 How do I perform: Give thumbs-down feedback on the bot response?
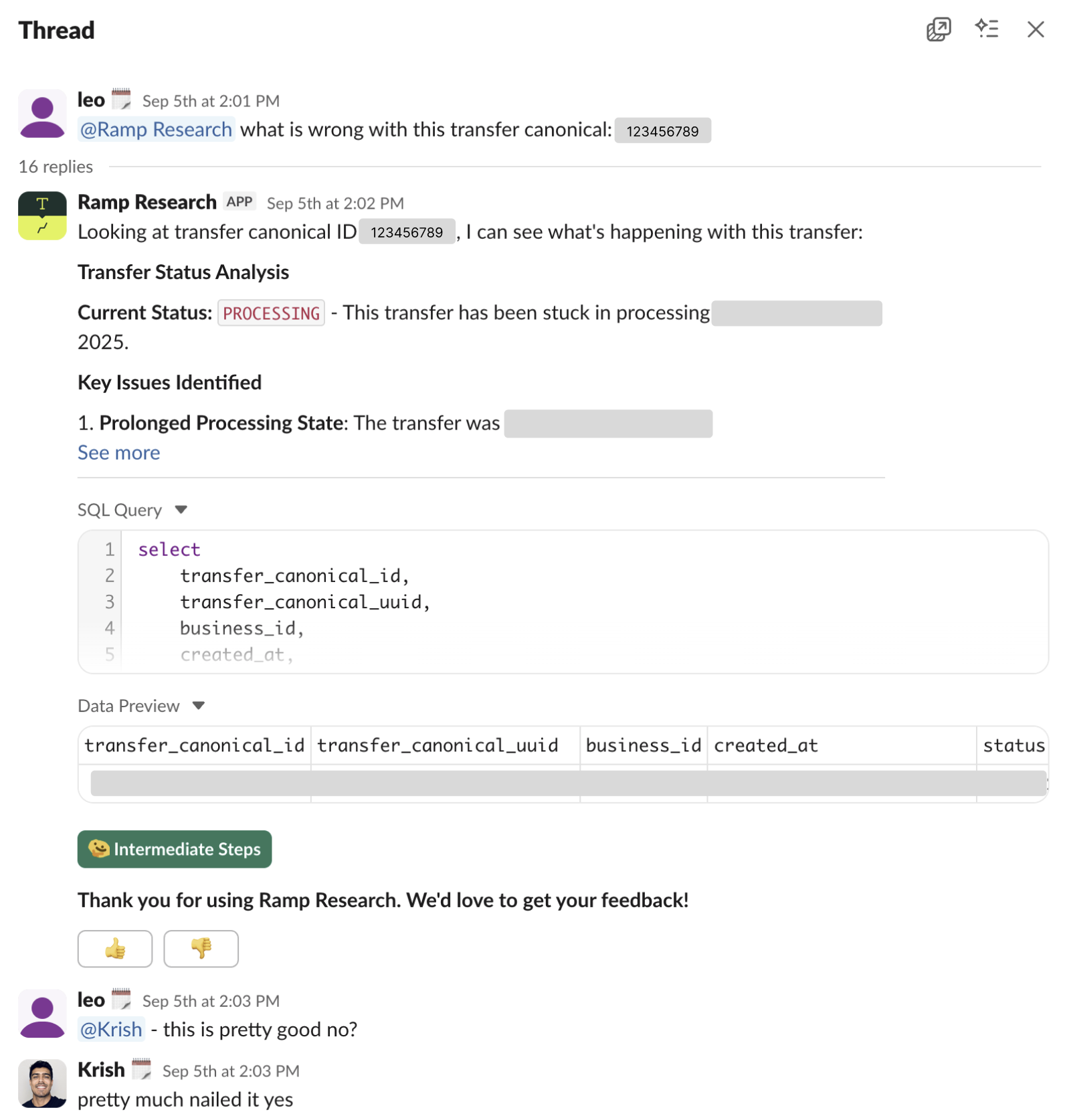pos(200,949)
